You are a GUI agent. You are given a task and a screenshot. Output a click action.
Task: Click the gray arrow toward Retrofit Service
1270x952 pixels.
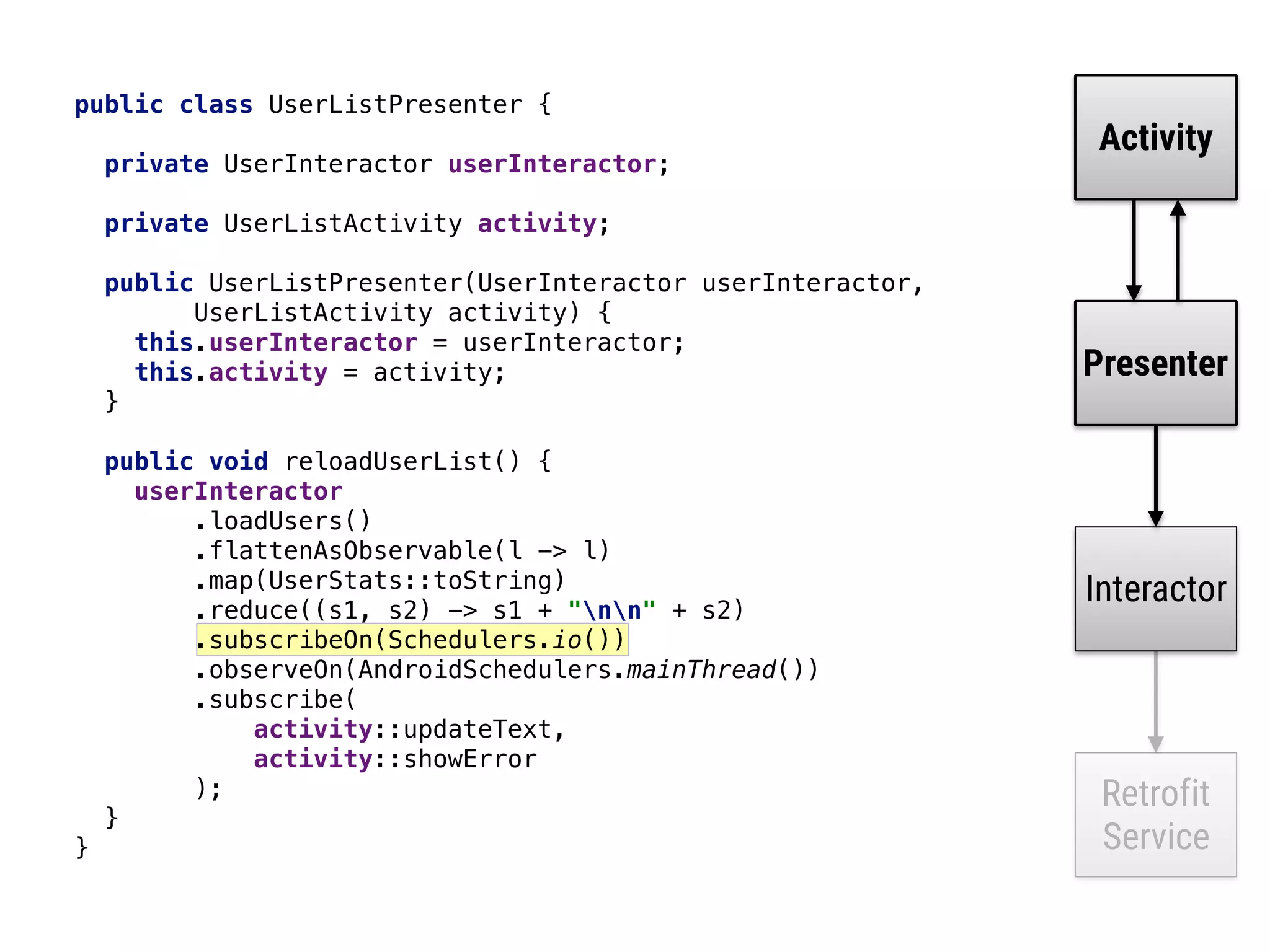[1155, 702]
